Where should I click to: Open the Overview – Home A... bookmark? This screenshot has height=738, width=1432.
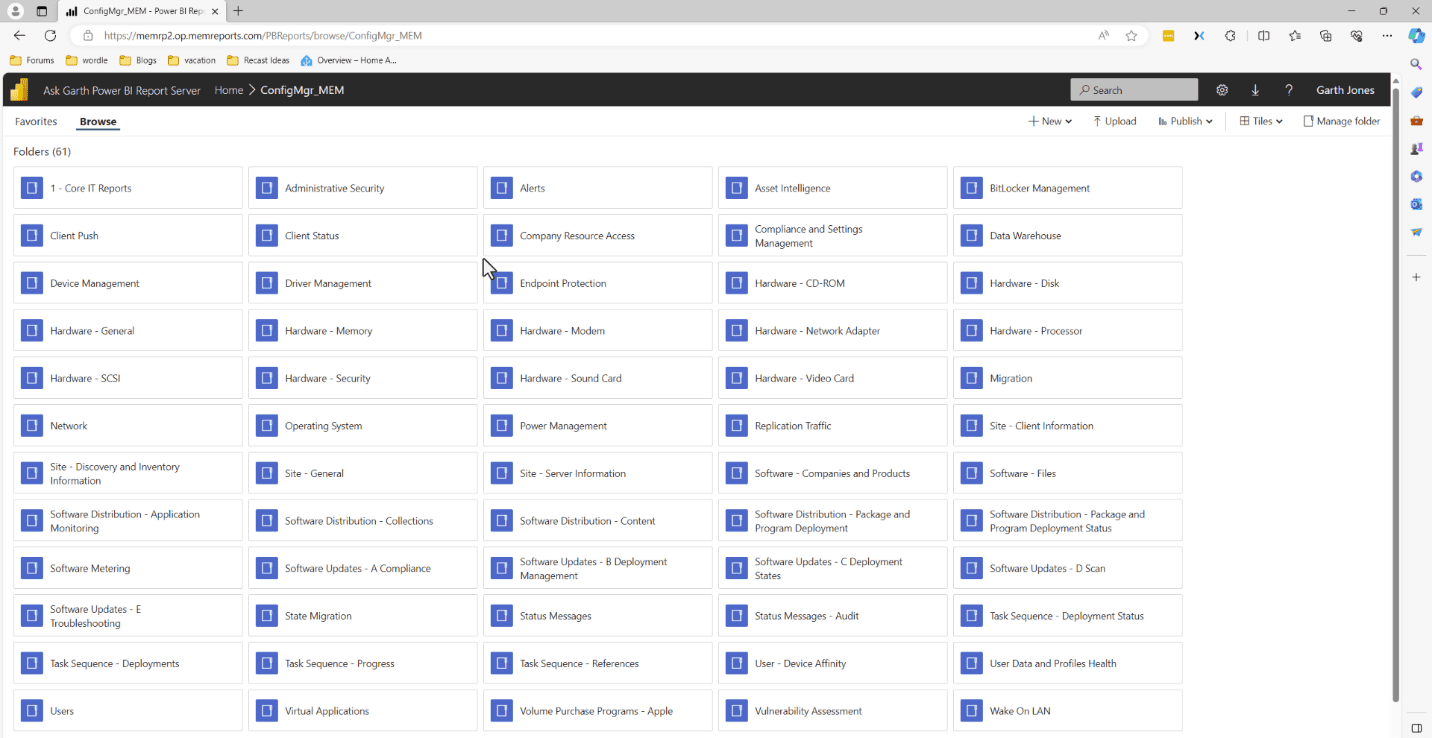pos(348,60)
